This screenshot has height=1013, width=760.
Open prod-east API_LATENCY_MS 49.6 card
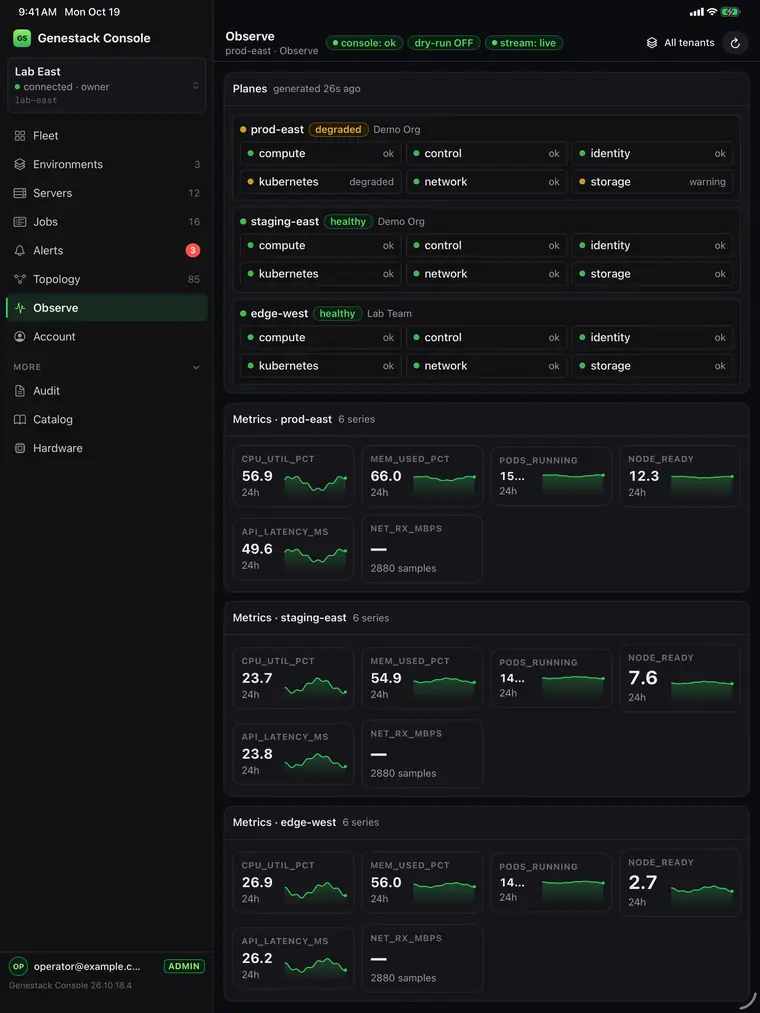(x=293, y=548)
